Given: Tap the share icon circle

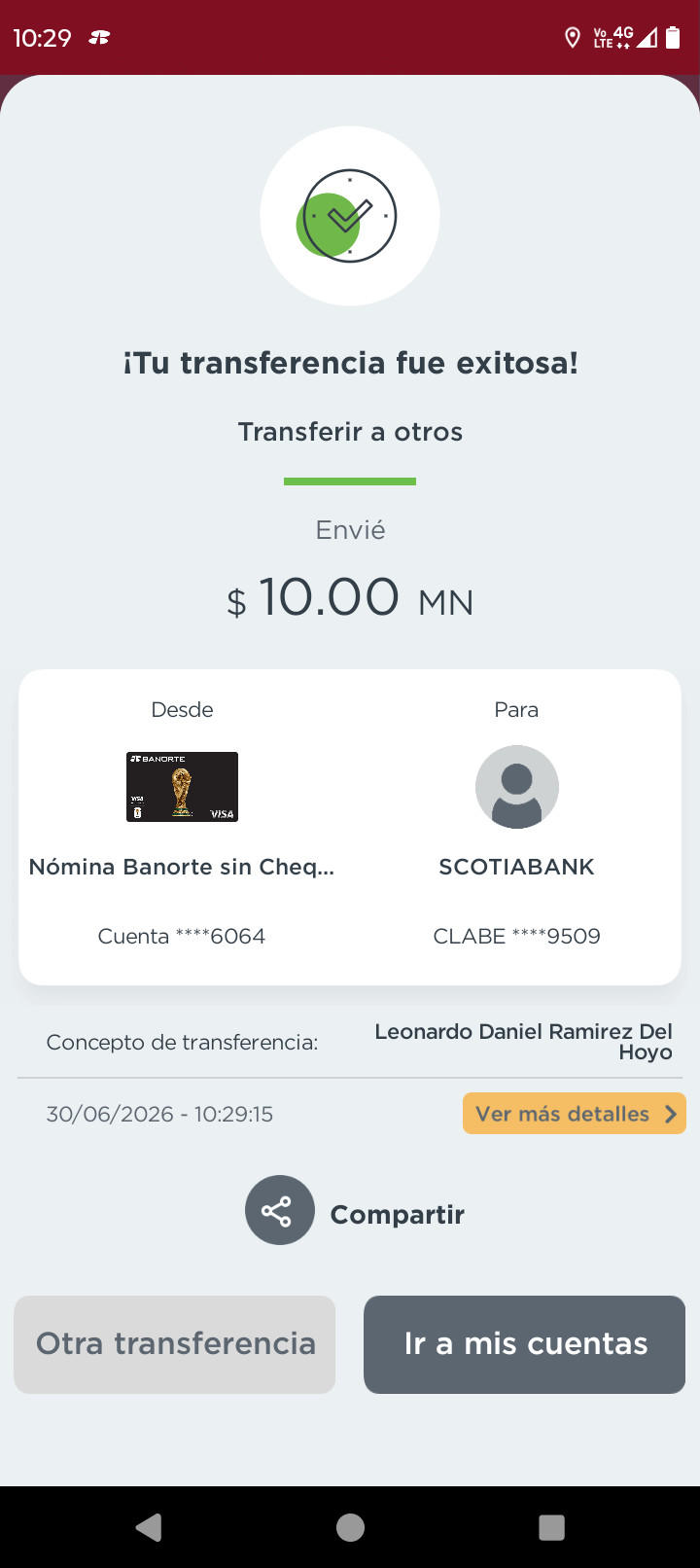Looking at the screenshot, I should [x=280, y=1210].
